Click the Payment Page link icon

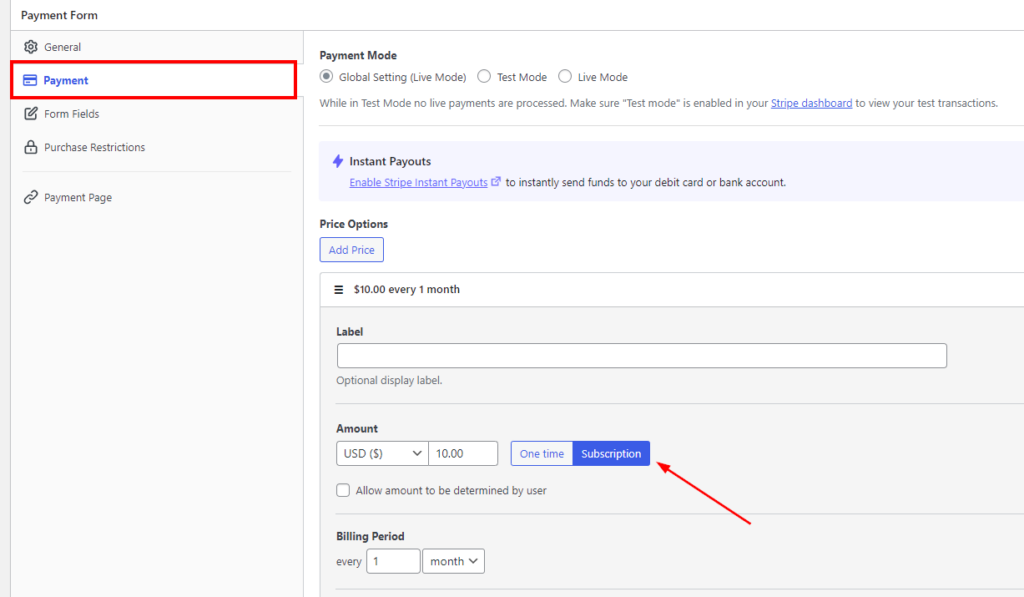click(30, 197)
